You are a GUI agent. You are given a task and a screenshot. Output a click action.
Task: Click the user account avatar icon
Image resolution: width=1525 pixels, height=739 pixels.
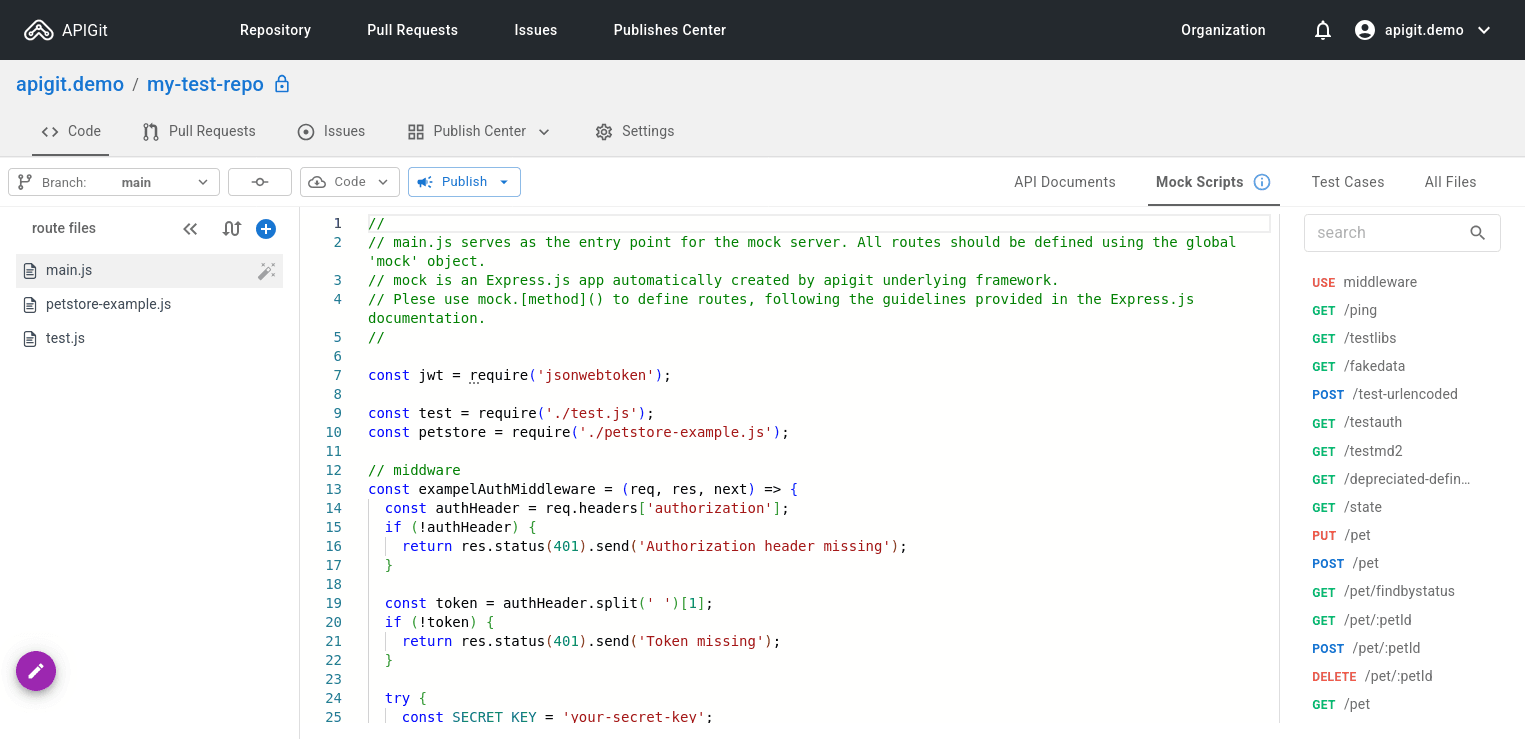[x=1365, y=30]
